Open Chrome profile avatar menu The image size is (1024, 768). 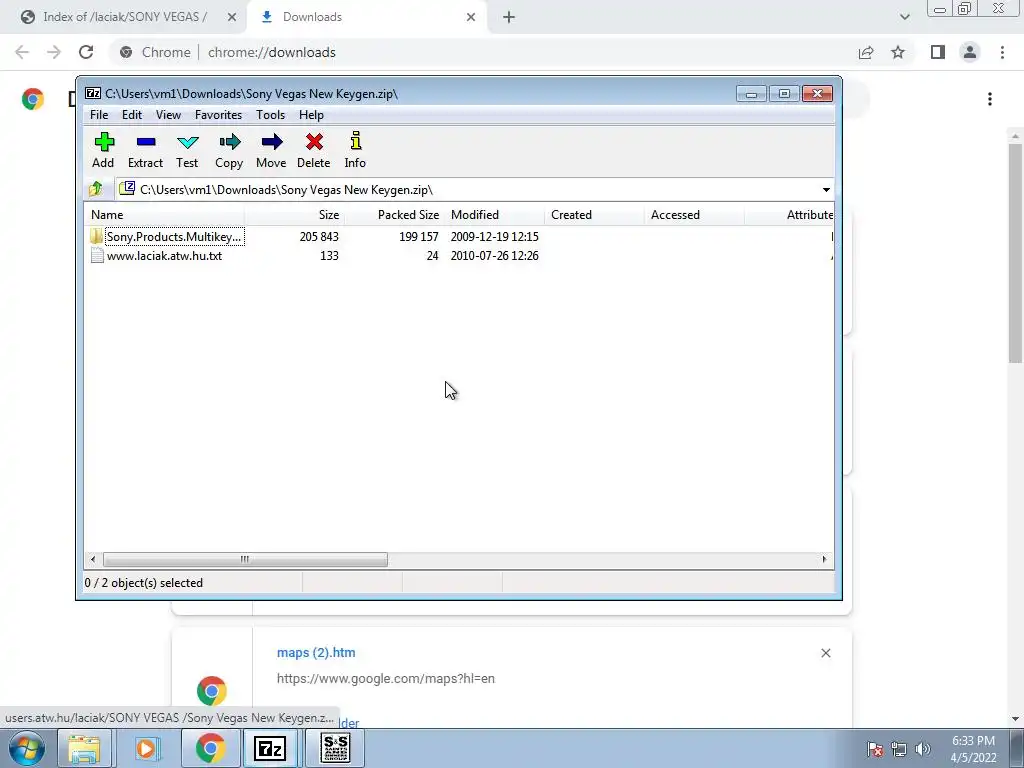[970, 52]
